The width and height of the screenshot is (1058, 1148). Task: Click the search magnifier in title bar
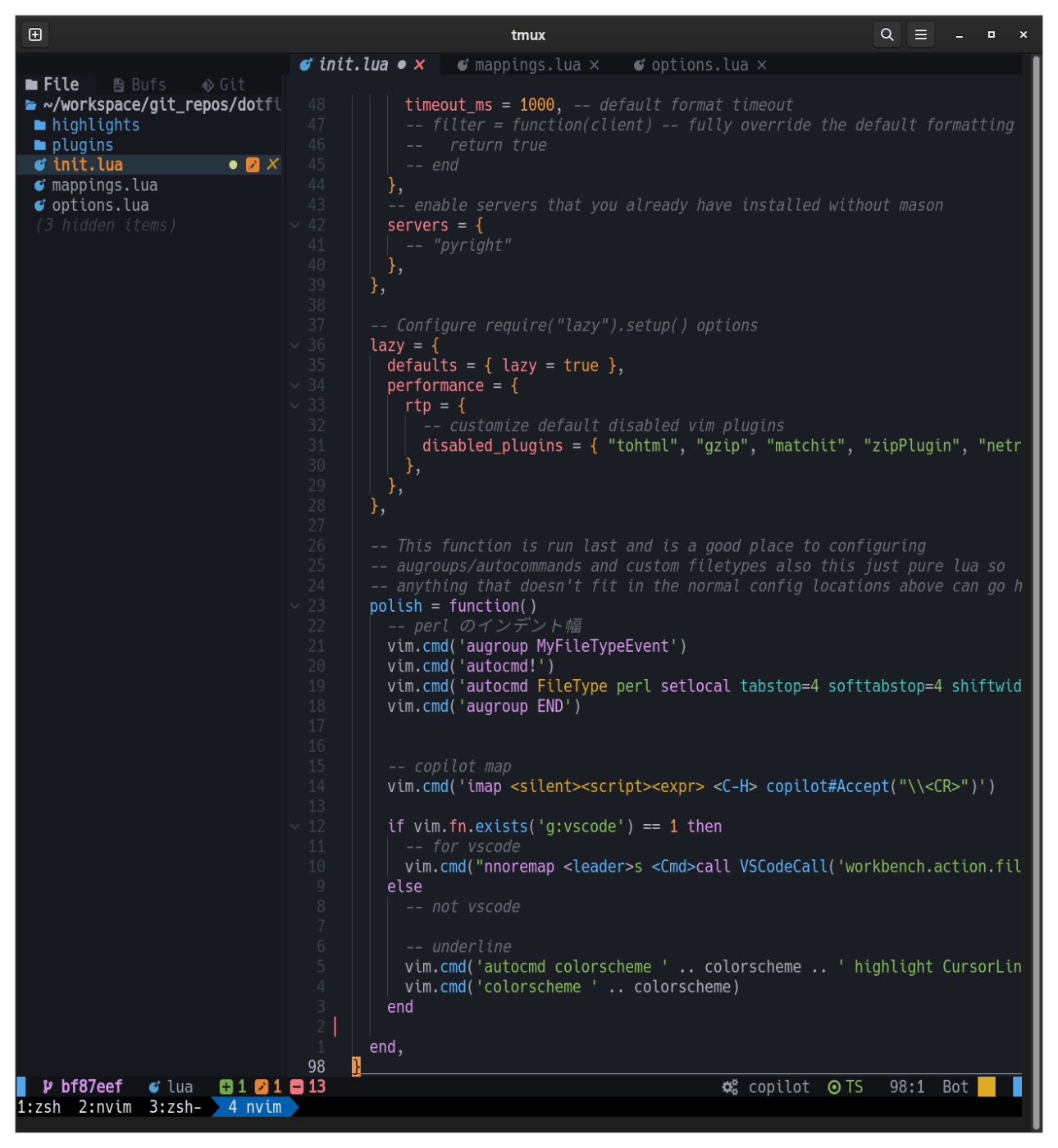click(x=887, y=34)
